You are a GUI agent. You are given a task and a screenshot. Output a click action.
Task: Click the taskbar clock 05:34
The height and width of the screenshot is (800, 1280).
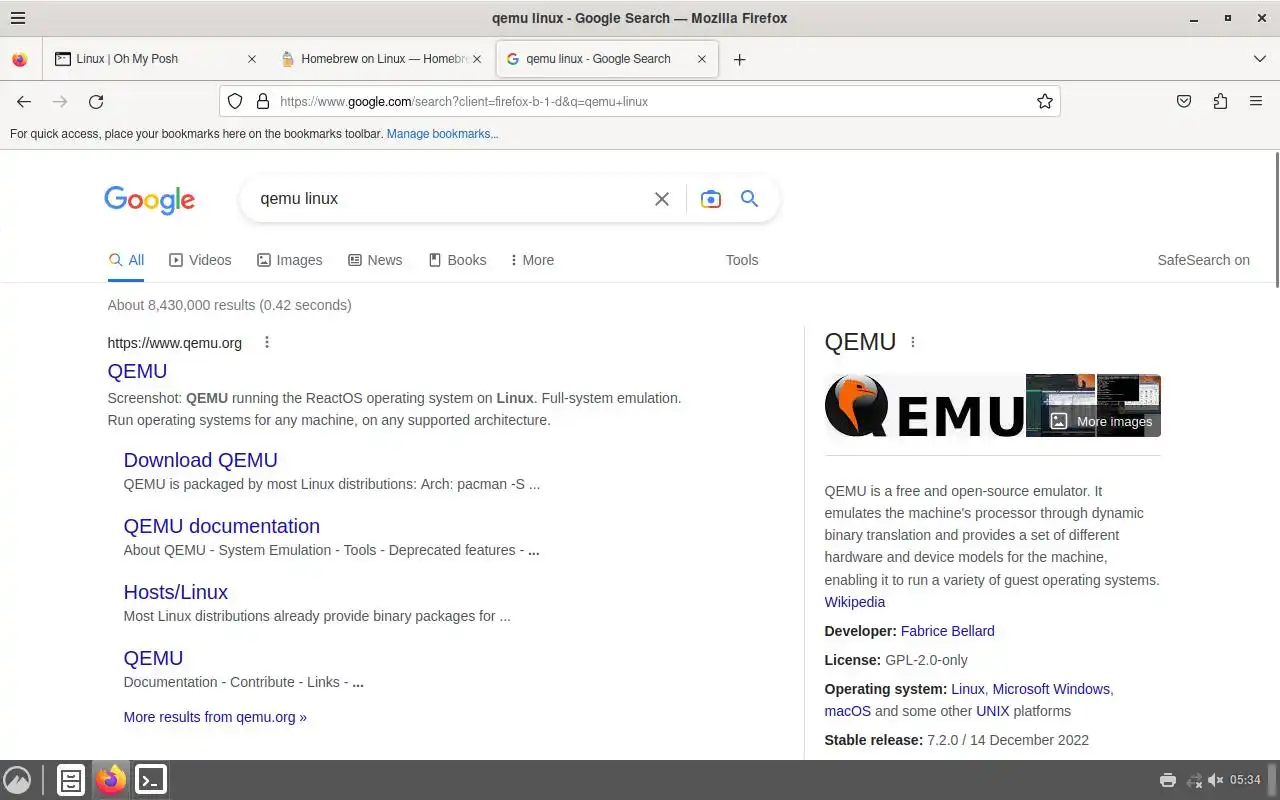click(1246, 780)
